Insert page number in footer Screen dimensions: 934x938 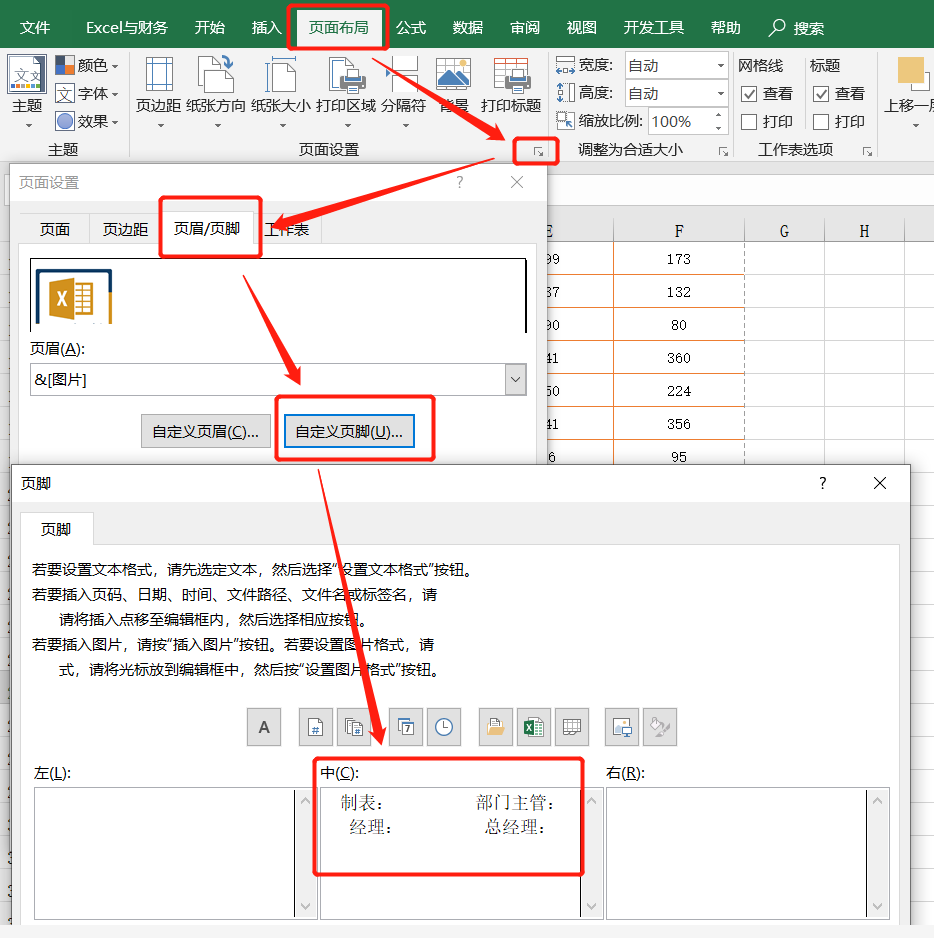point(315,727)
